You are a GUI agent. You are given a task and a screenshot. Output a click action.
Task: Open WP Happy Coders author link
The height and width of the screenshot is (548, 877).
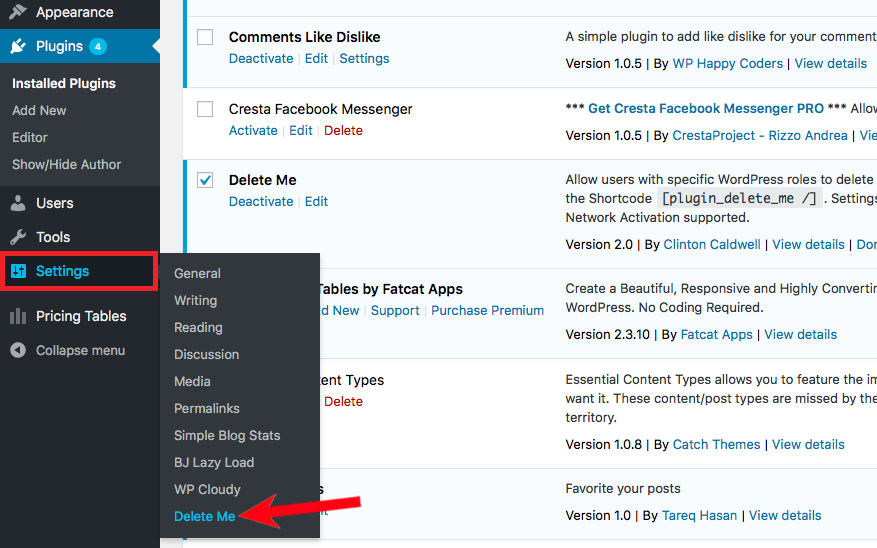click(727, 64)
